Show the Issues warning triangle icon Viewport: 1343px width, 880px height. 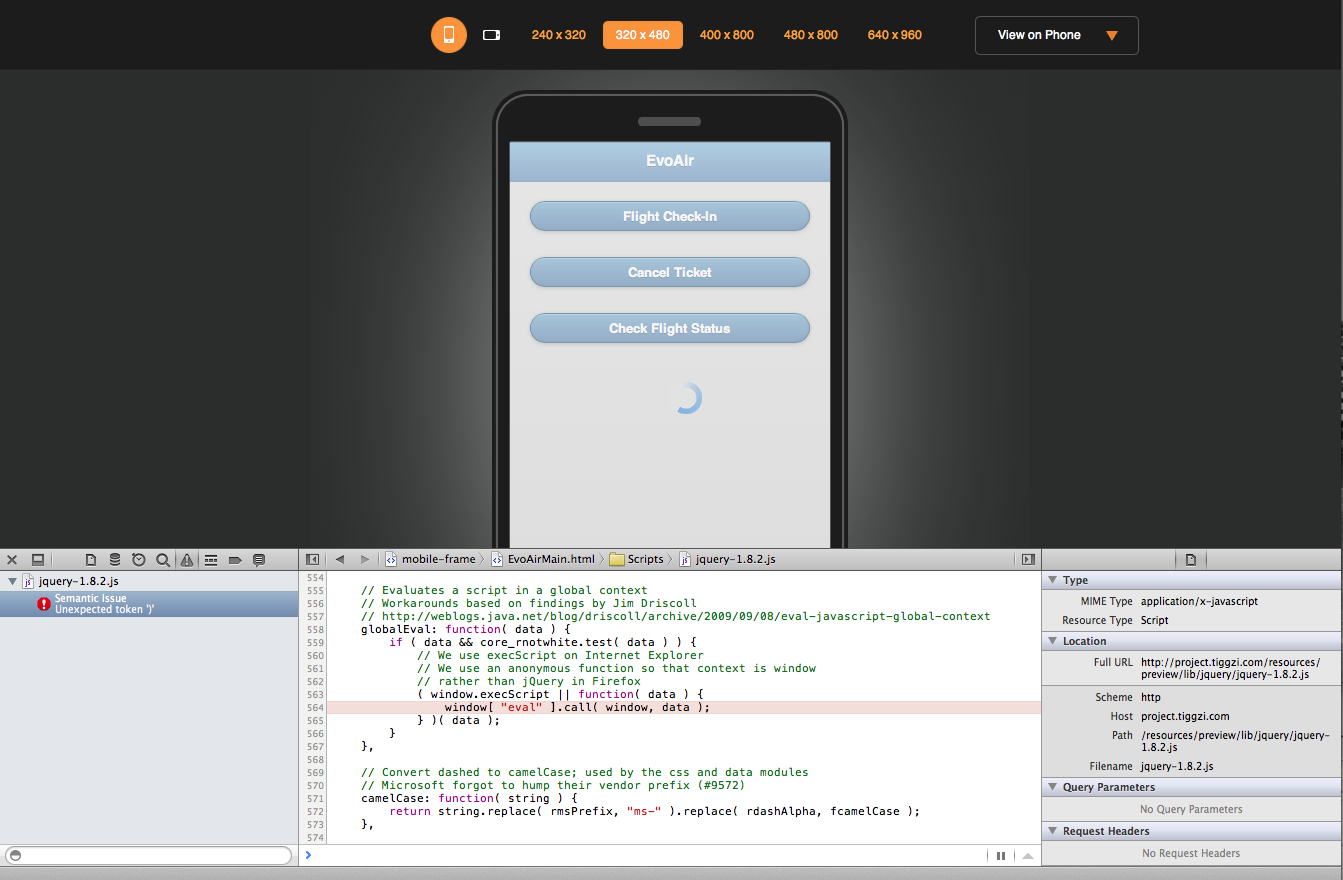[187, 560]
